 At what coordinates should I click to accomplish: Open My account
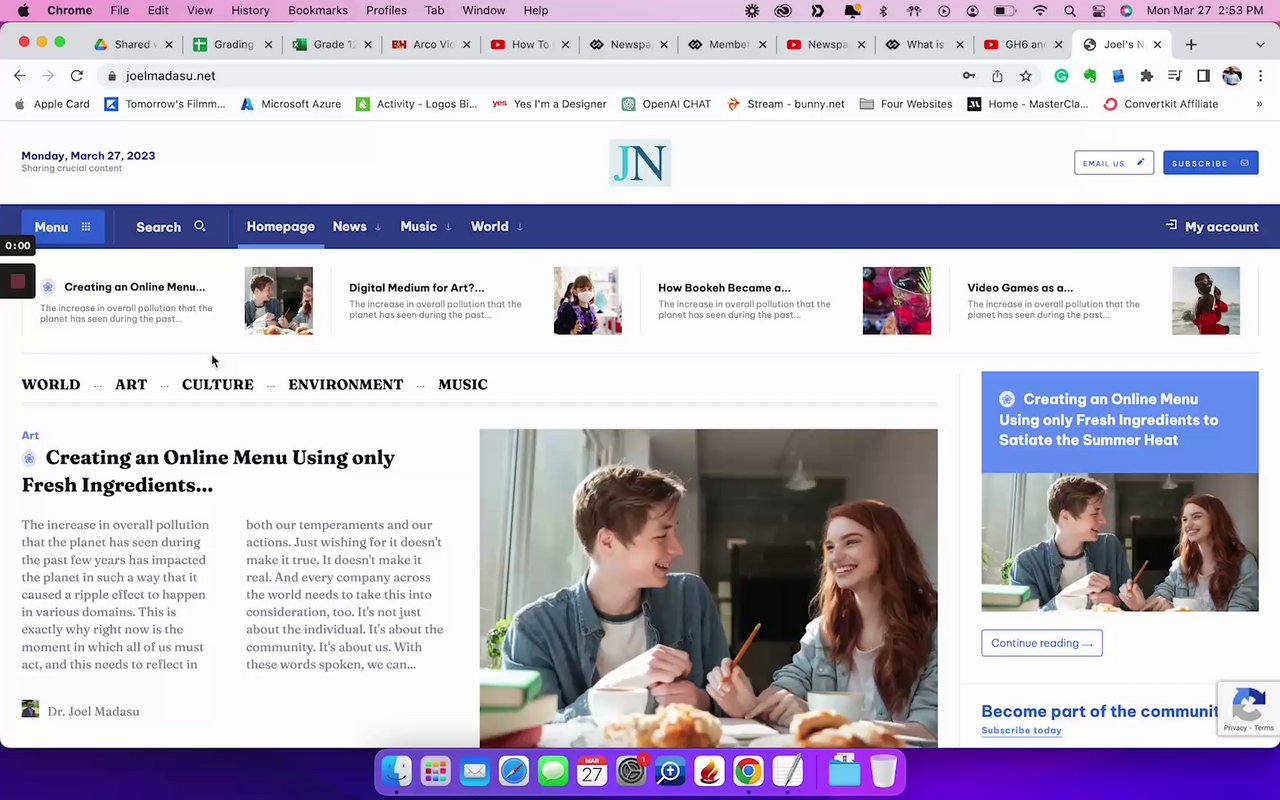click(1212, 227)
